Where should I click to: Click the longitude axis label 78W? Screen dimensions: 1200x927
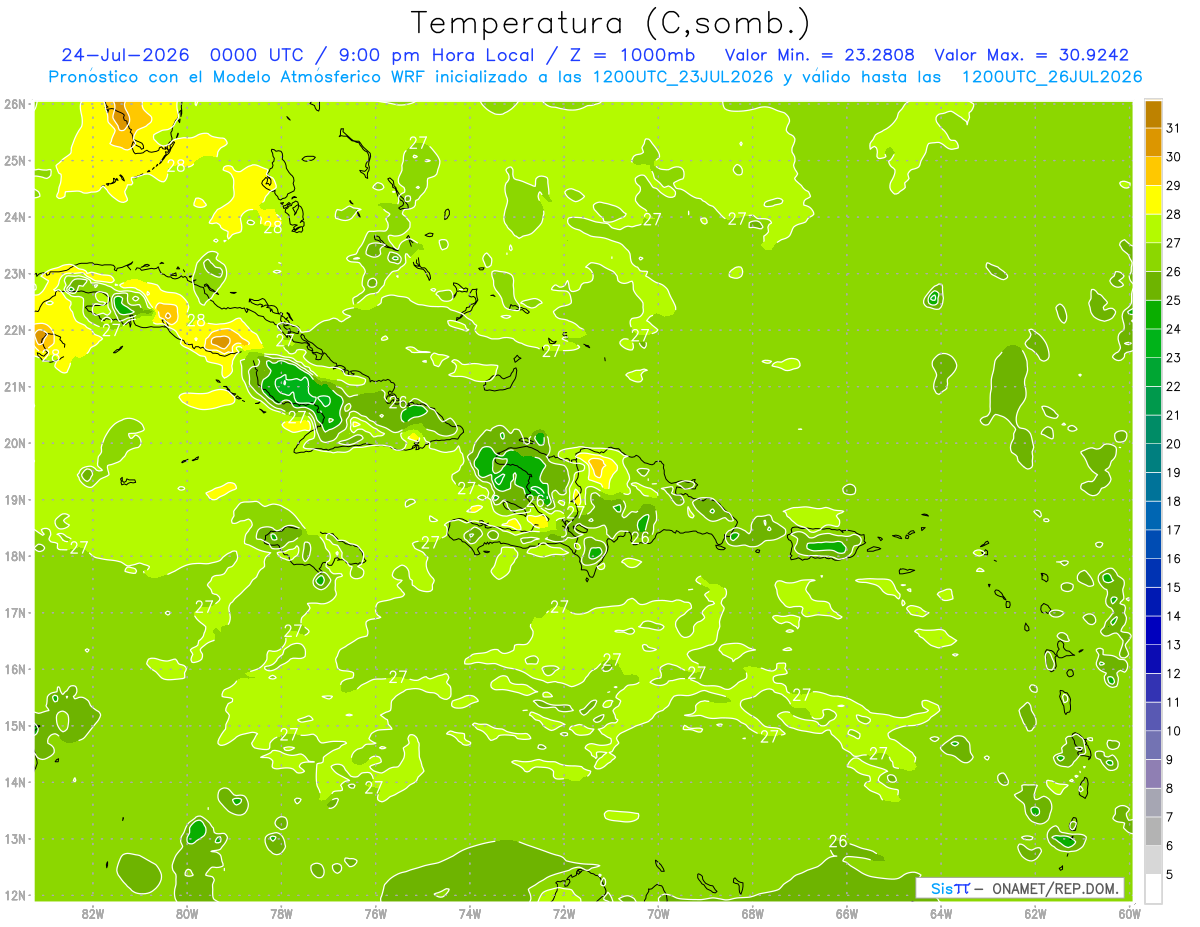click(x=281, y=913)
